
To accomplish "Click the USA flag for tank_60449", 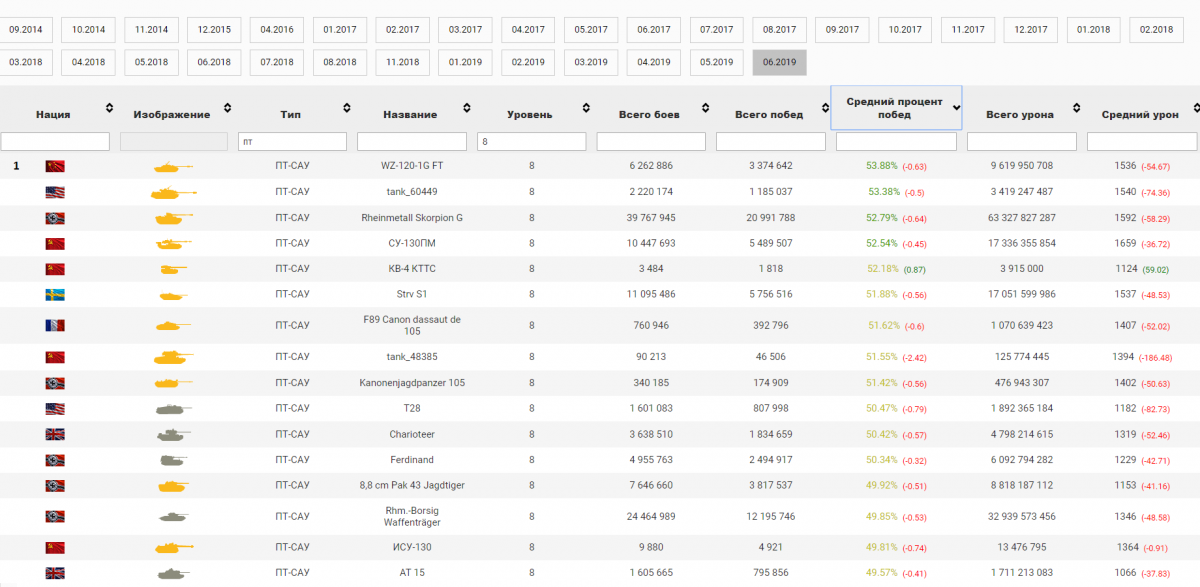I will (55, 192).
